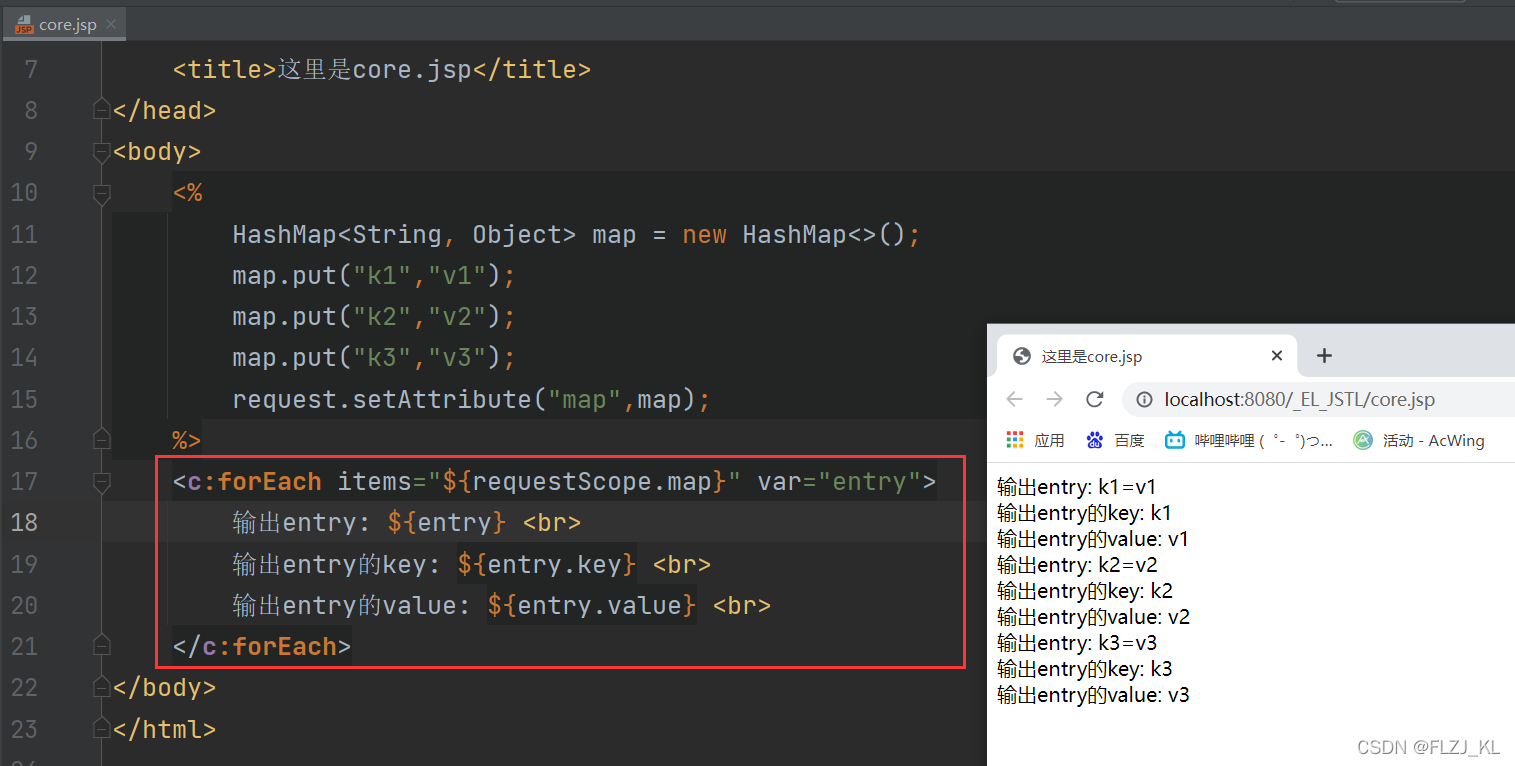Collapse the </head> fold marker on line 8

101,110
